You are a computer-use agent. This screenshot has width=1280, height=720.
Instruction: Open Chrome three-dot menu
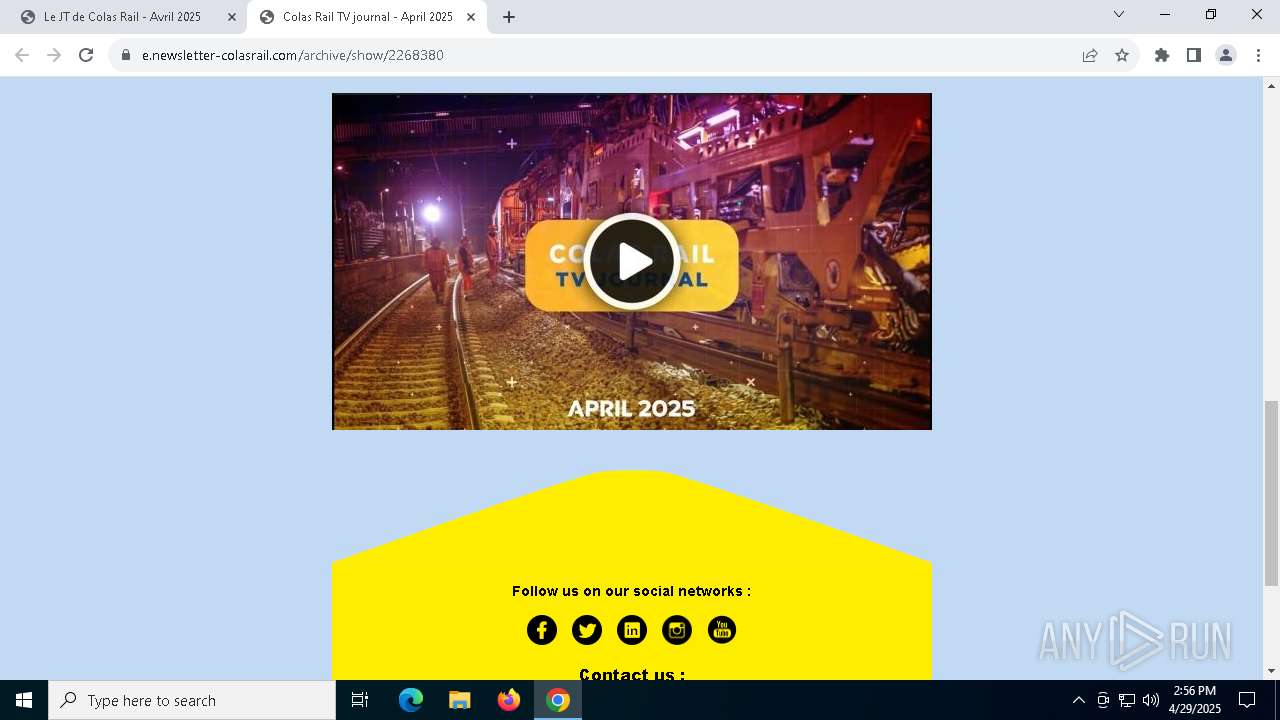pyautogui.click(x=1258, y=55)
